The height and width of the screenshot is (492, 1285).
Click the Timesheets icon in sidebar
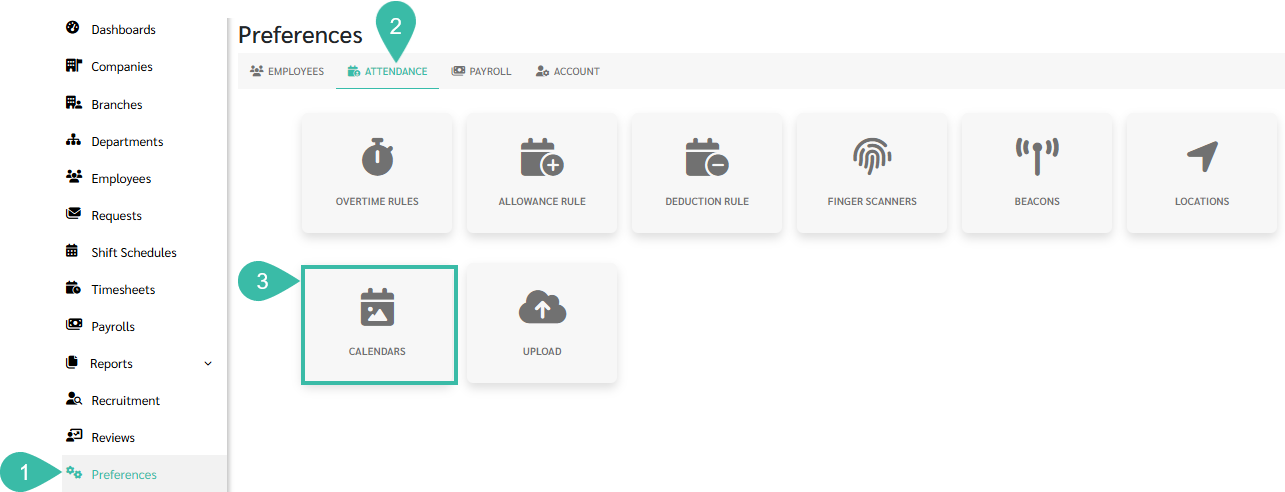tap(73, 288)
